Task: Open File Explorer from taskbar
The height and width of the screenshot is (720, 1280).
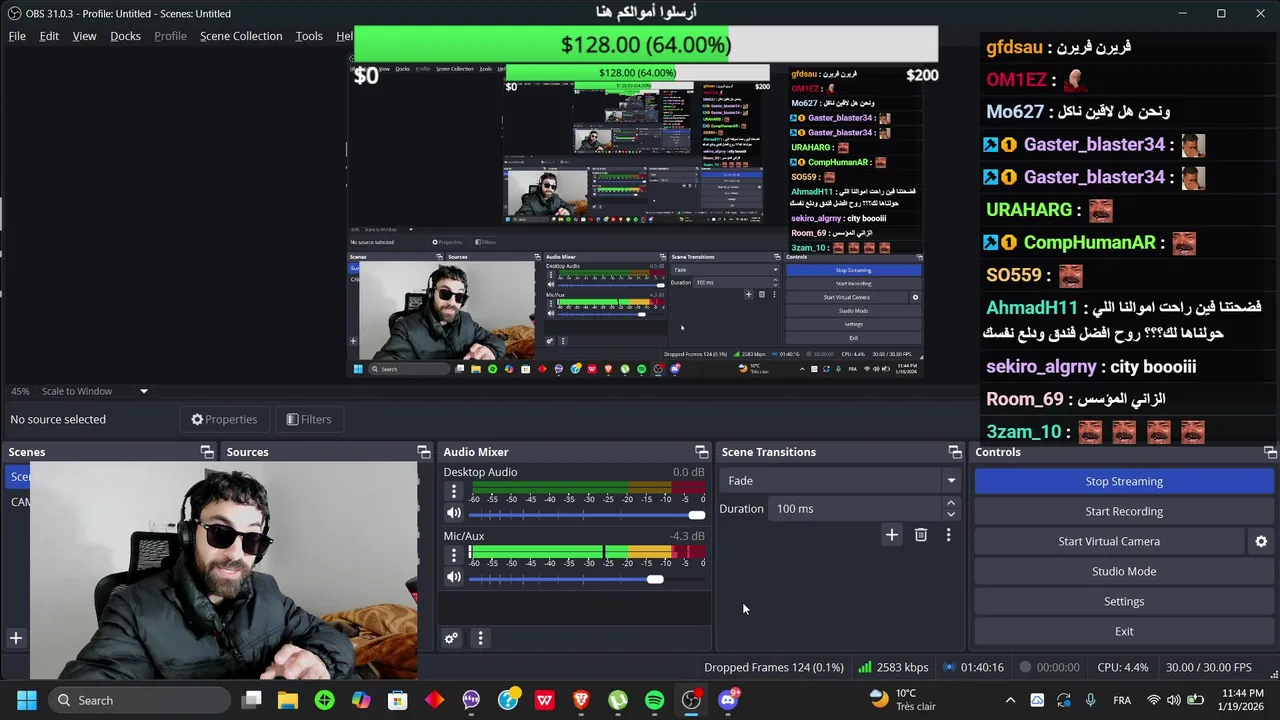Action: click(288, 700)
